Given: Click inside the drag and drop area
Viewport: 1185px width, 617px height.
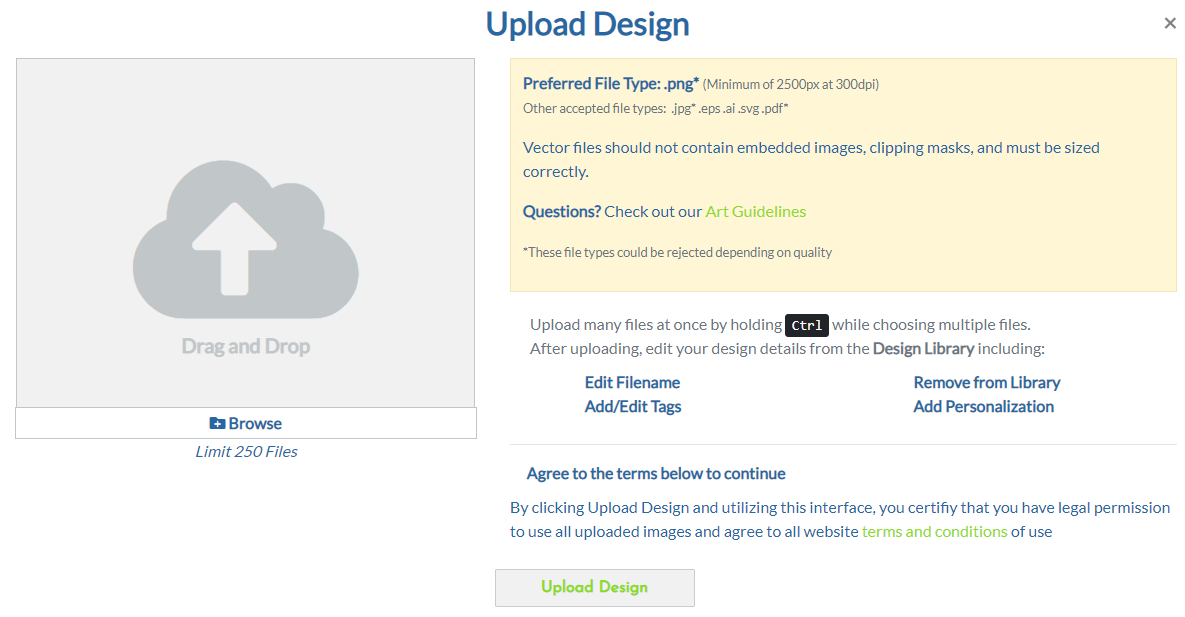Looking at the screenshot, I should pos(245,230).
